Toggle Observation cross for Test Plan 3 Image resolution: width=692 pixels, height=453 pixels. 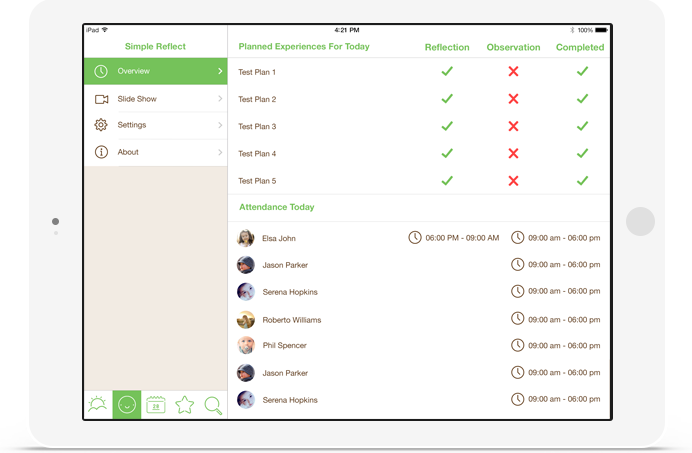[513, 126]
